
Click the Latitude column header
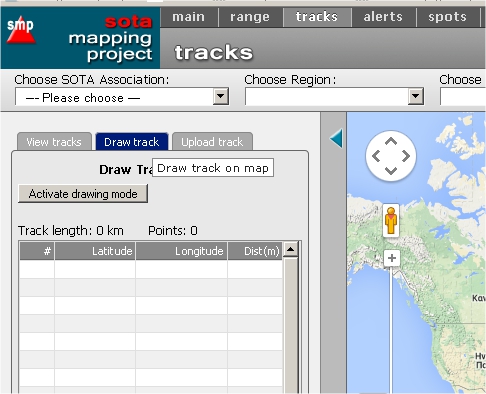click(95, 251)
